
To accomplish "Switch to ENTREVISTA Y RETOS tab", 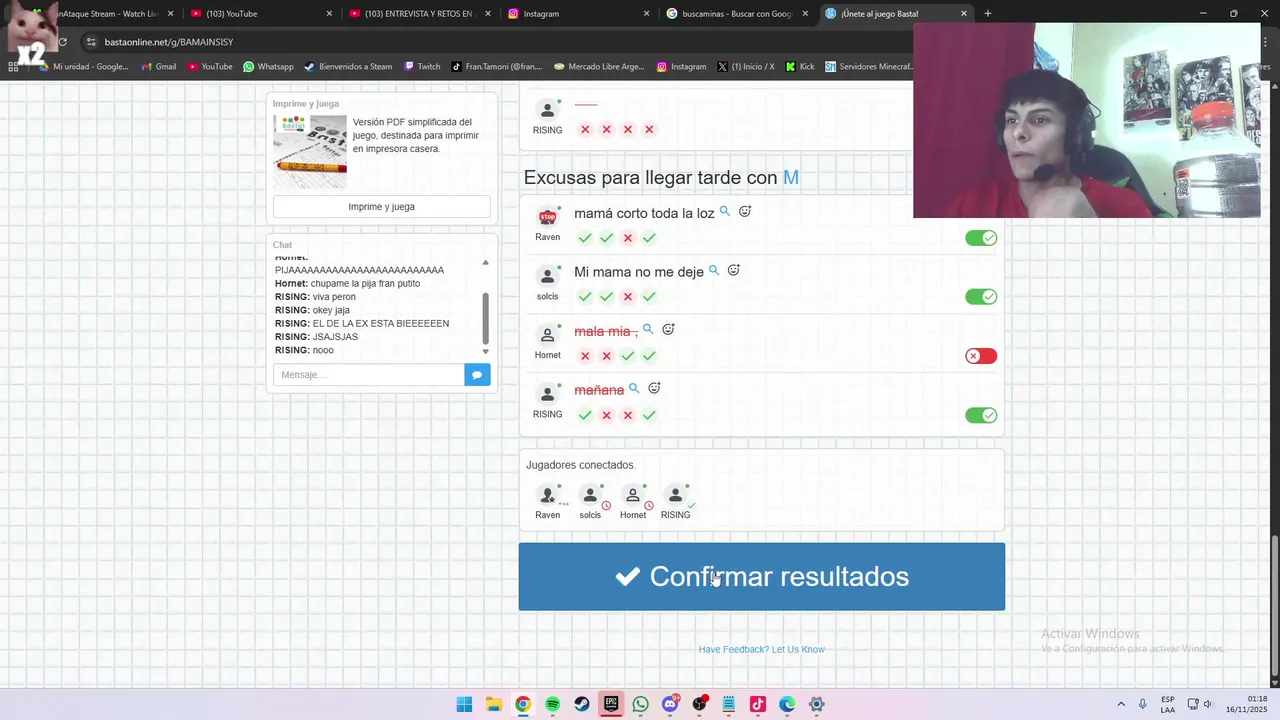I will click(x=421, y=14).
